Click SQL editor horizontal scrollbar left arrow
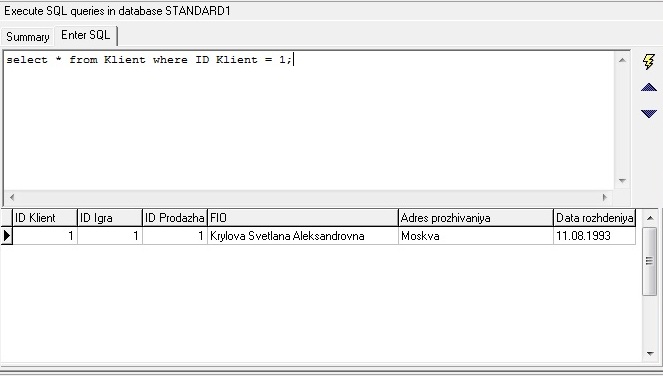The image size is (663, 376). point(12,197)
